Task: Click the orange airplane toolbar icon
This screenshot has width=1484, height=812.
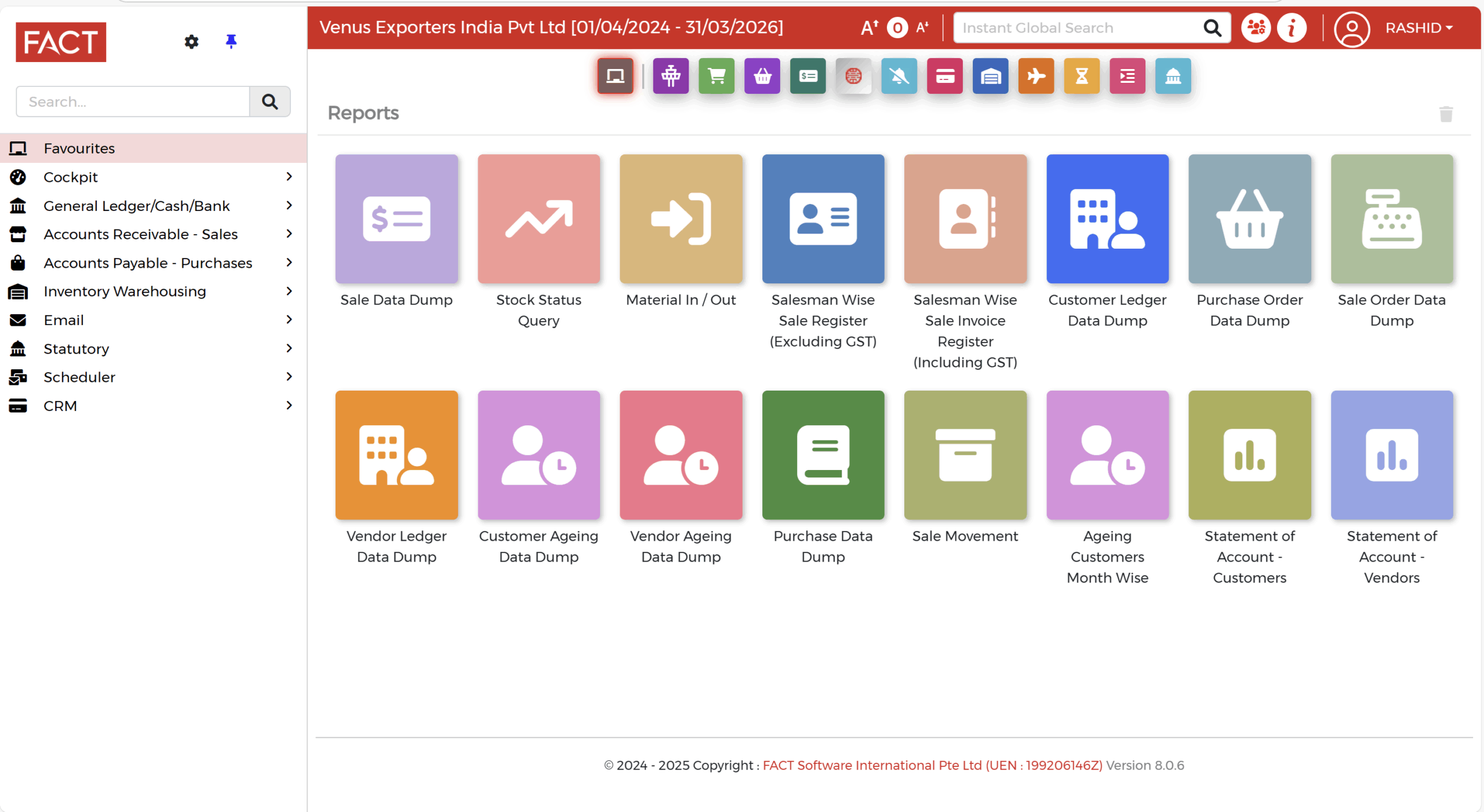Action: point(1036,76)
